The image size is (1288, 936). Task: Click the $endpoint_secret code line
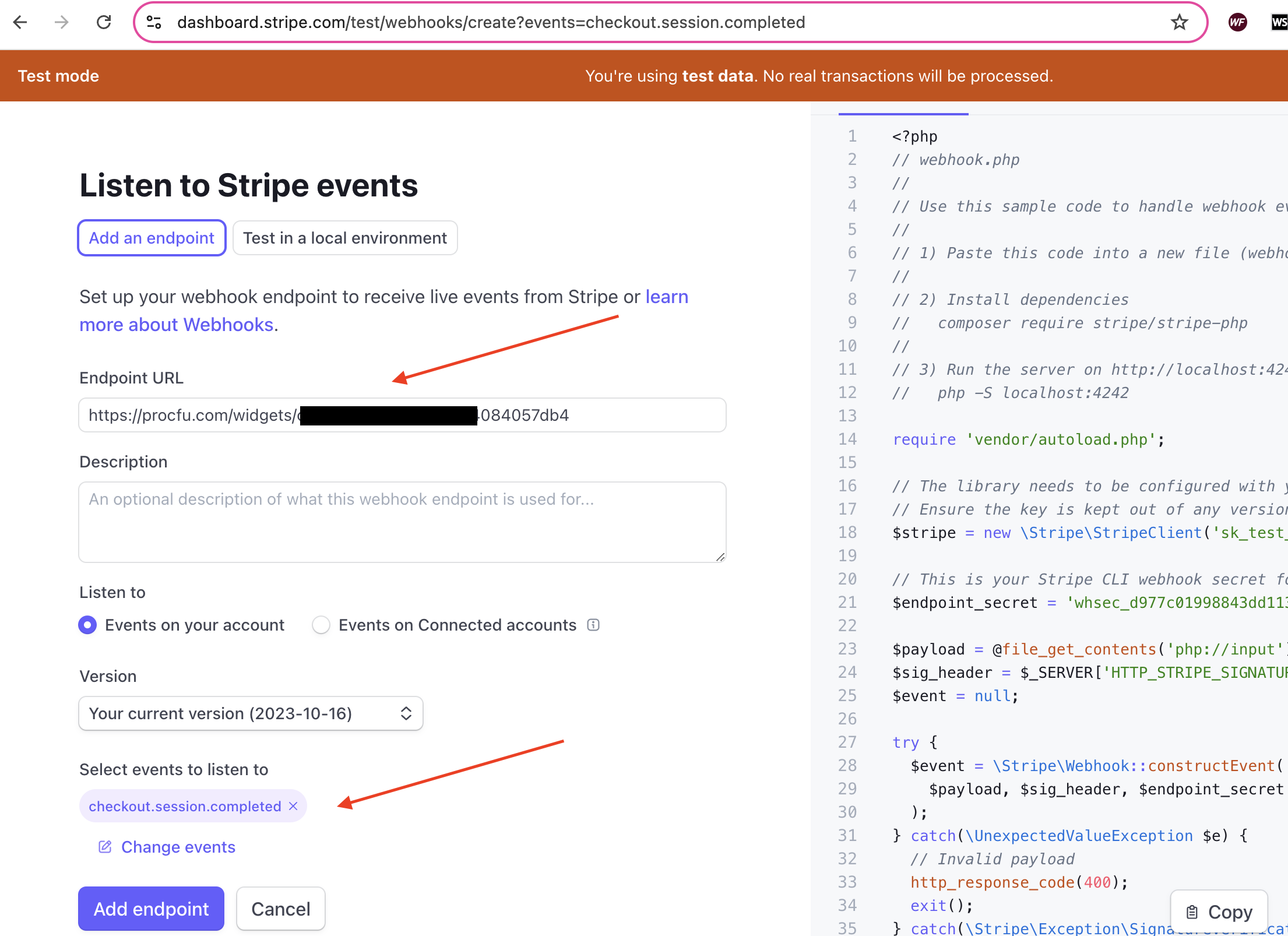1090,603
